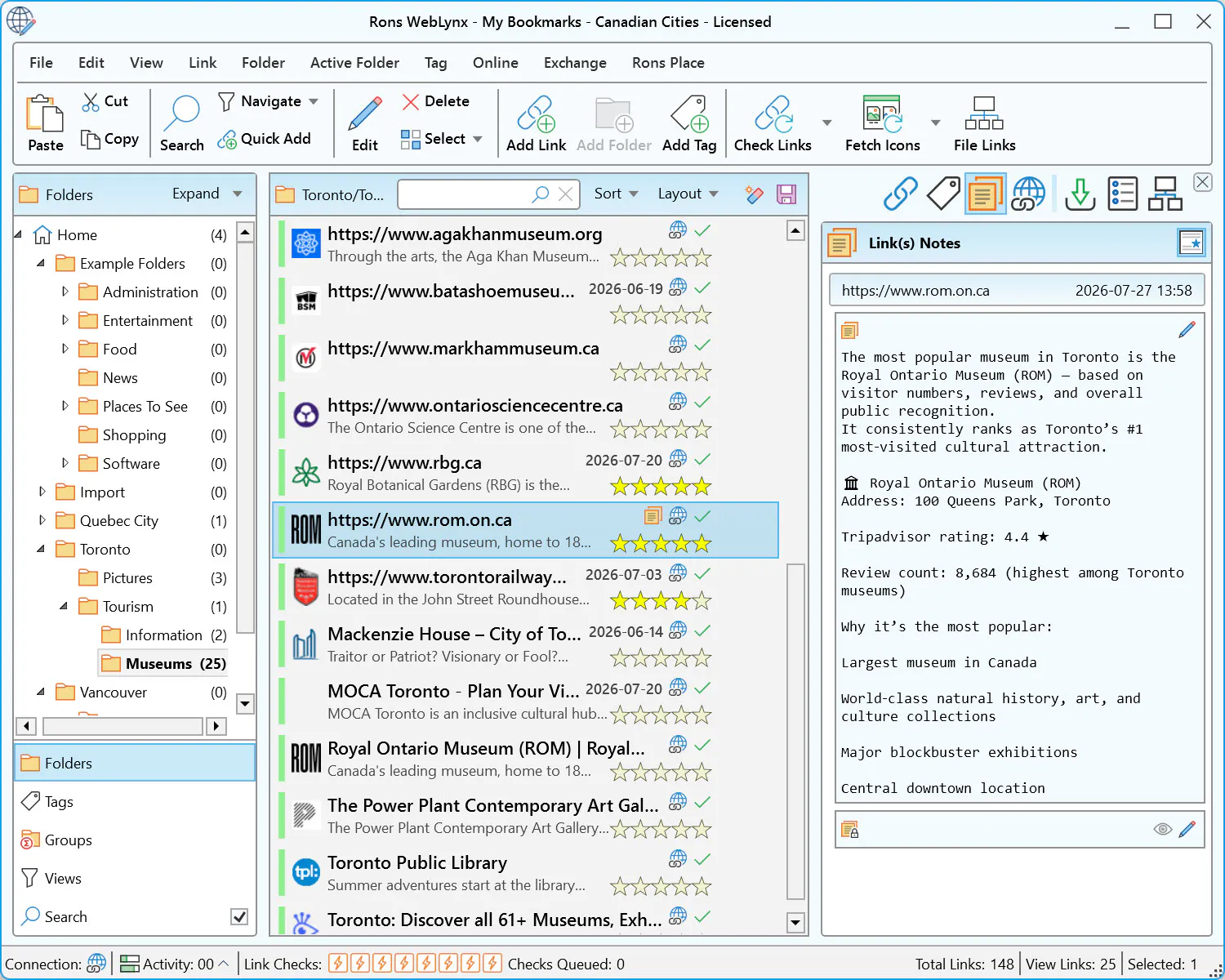1225x980 pixels.
Task: Open the dropdown arrow beside Fetch Icons
Action: click(936, 123)
